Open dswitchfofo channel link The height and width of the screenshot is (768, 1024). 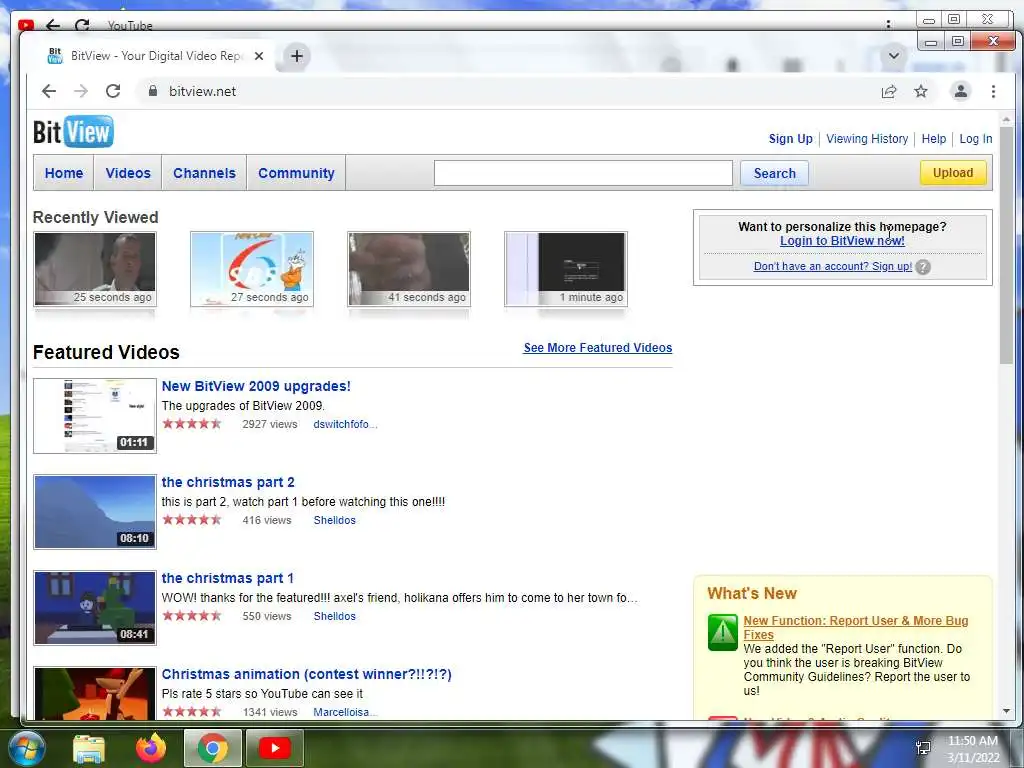[345, 424]
